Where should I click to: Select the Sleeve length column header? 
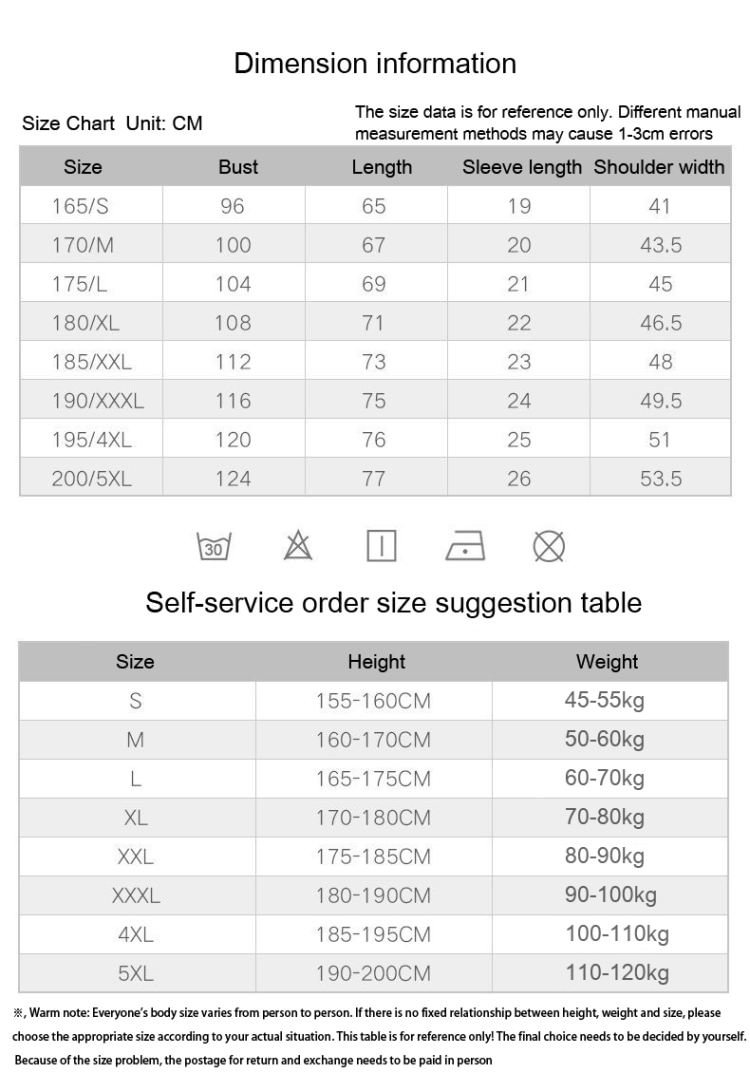coord(521,167)
